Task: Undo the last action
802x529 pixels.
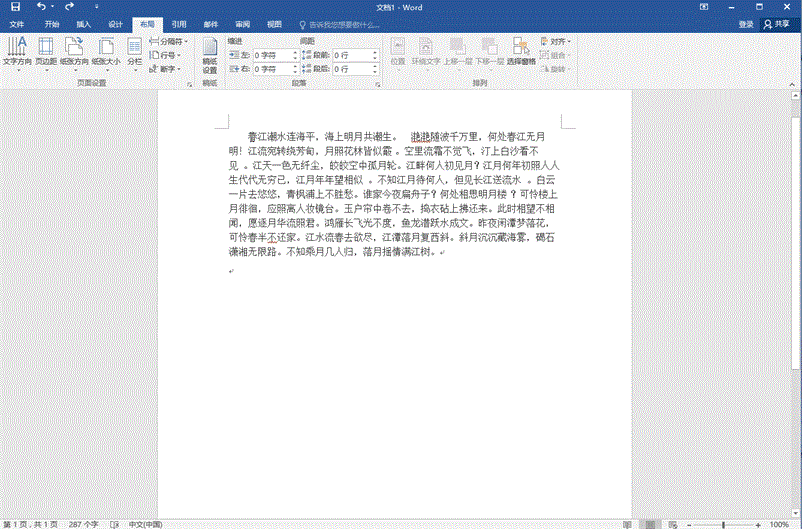Action: pyautogui.click(x=40, y=7)
